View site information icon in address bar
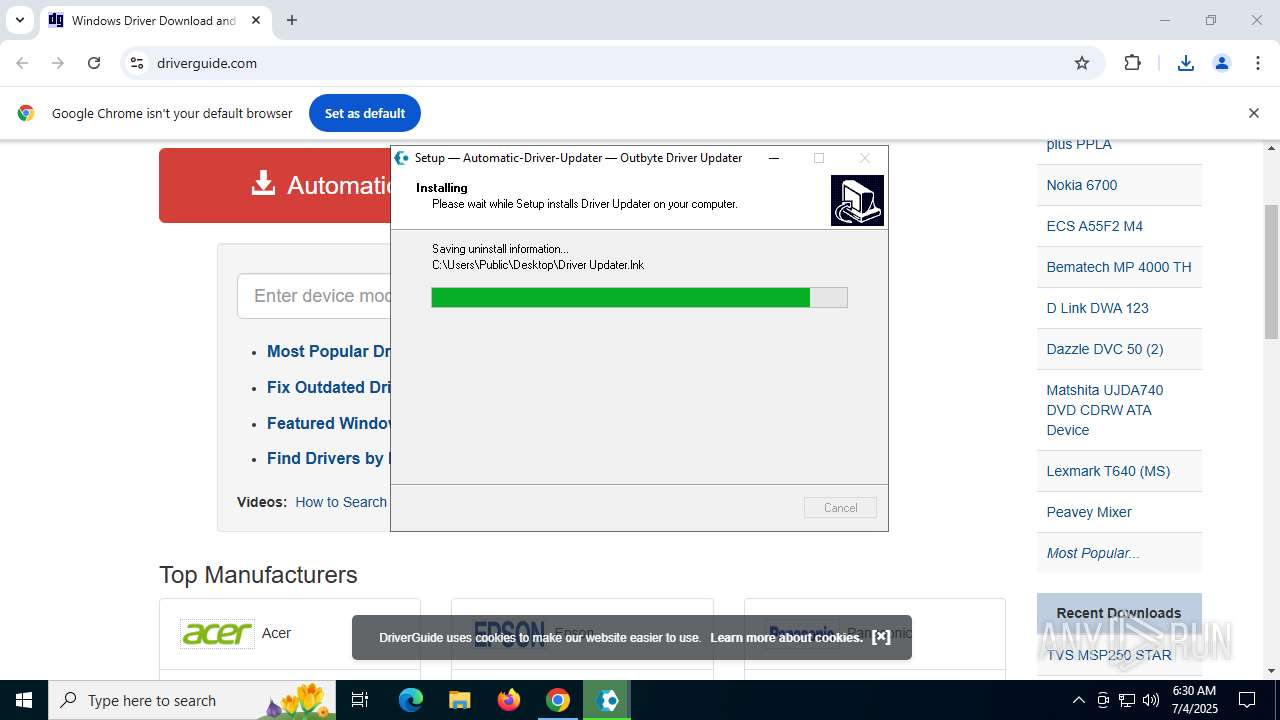 (137, 63)
